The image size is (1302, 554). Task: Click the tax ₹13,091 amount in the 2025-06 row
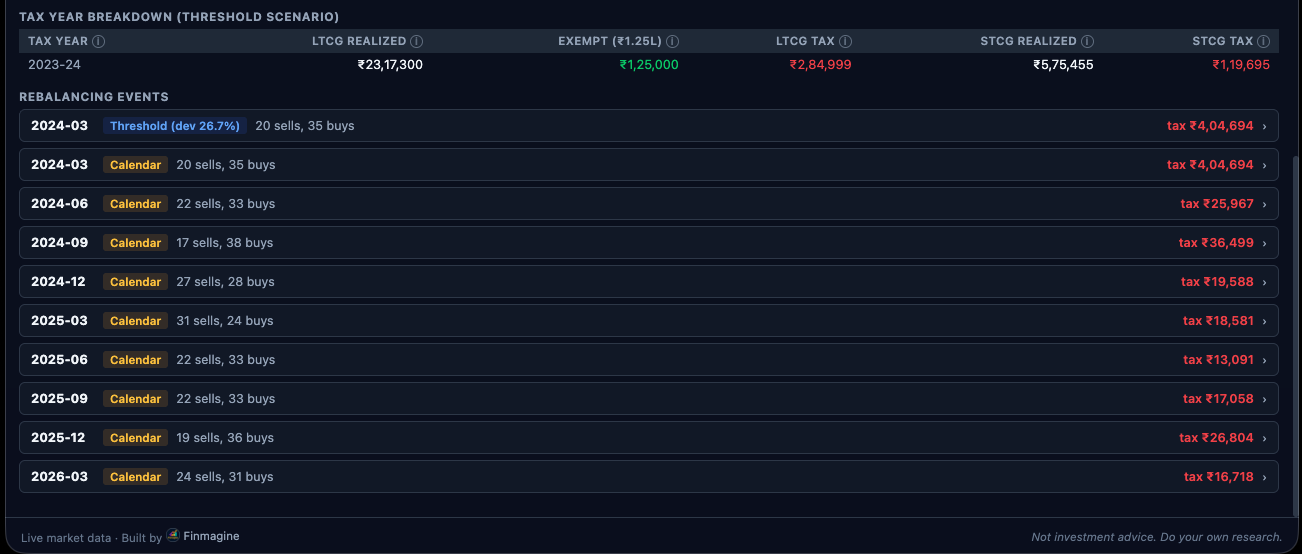click(1218, 360)
